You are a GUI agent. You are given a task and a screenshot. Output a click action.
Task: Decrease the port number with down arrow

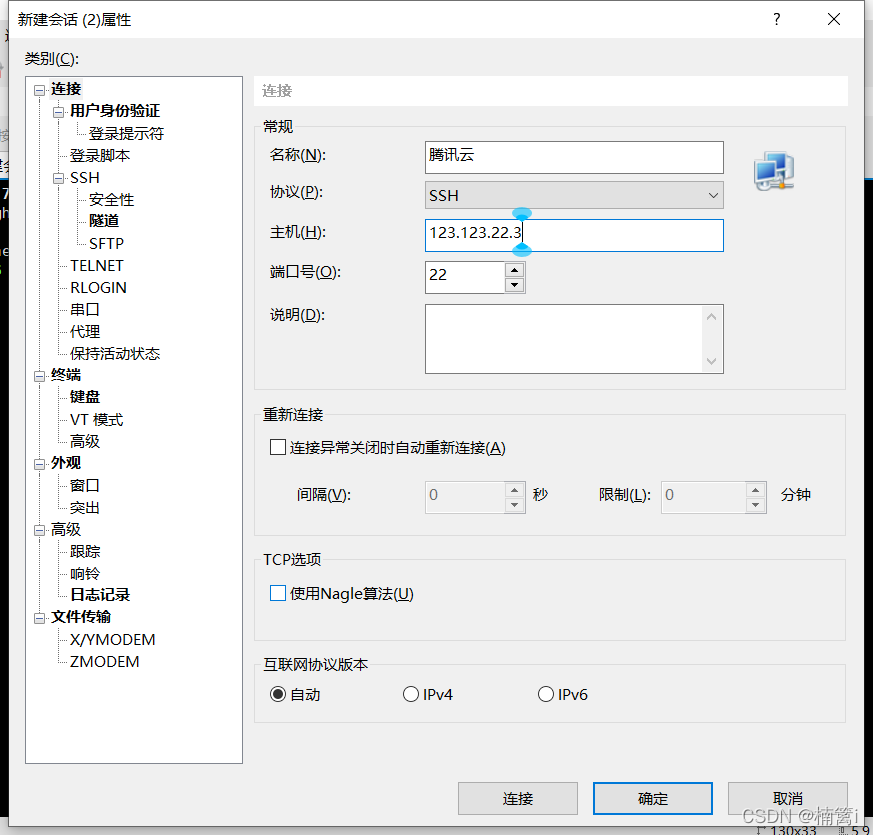tap(514, 285)
